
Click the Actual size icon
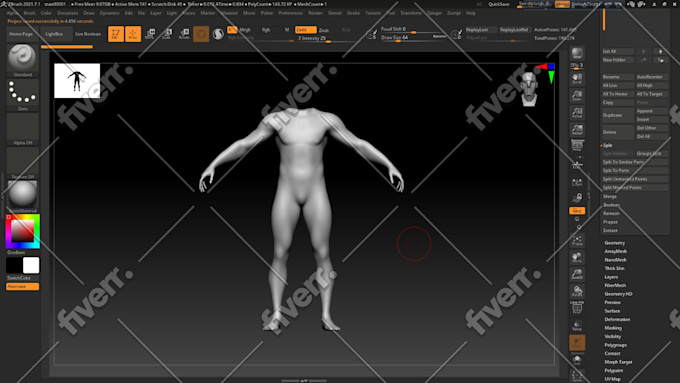pyautogui.click(x=577, y=112)
